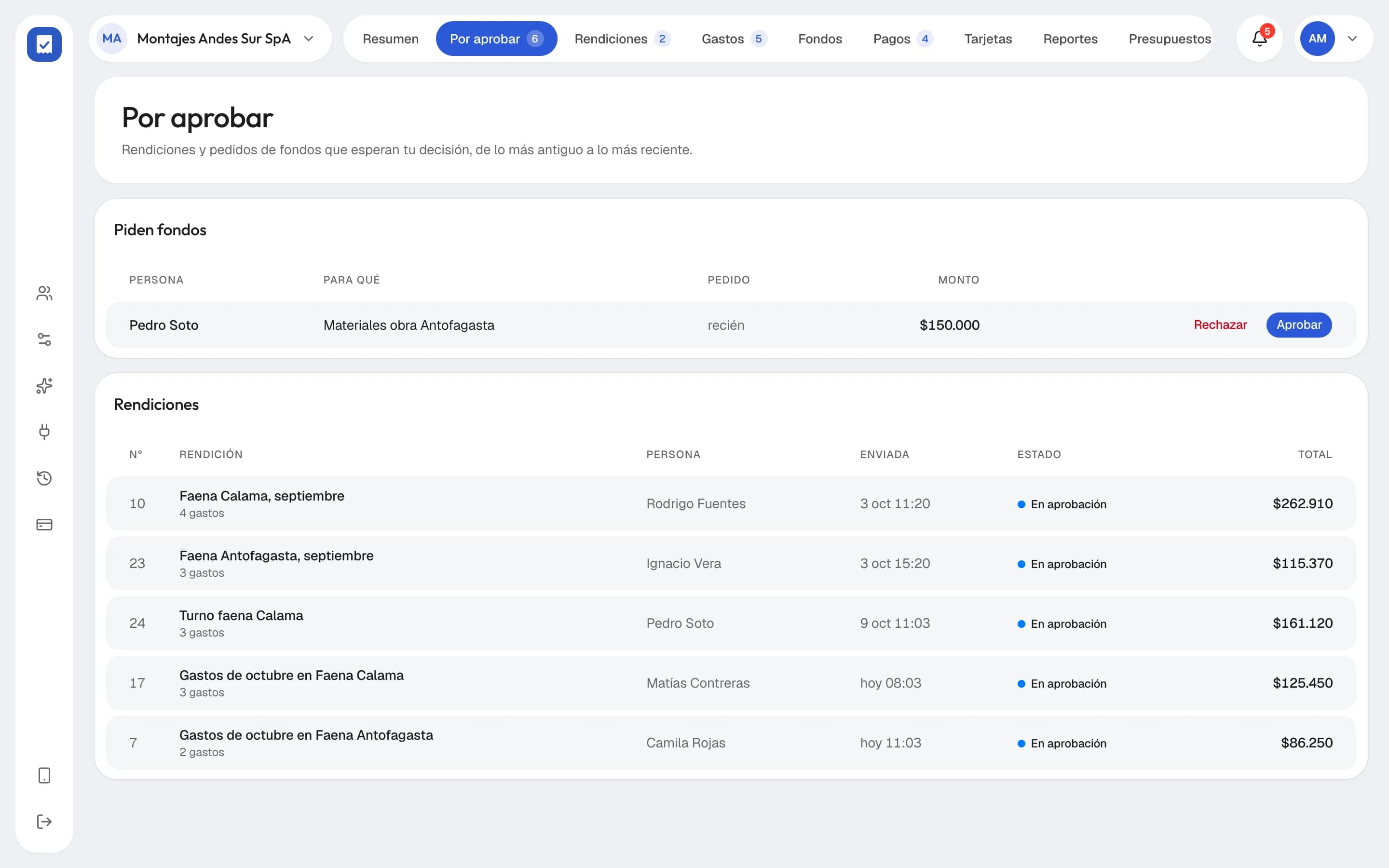Click the $150.000 requested amount
Image resolution: width=1389 pixels, height=868 pixels.
pos(949,325)
